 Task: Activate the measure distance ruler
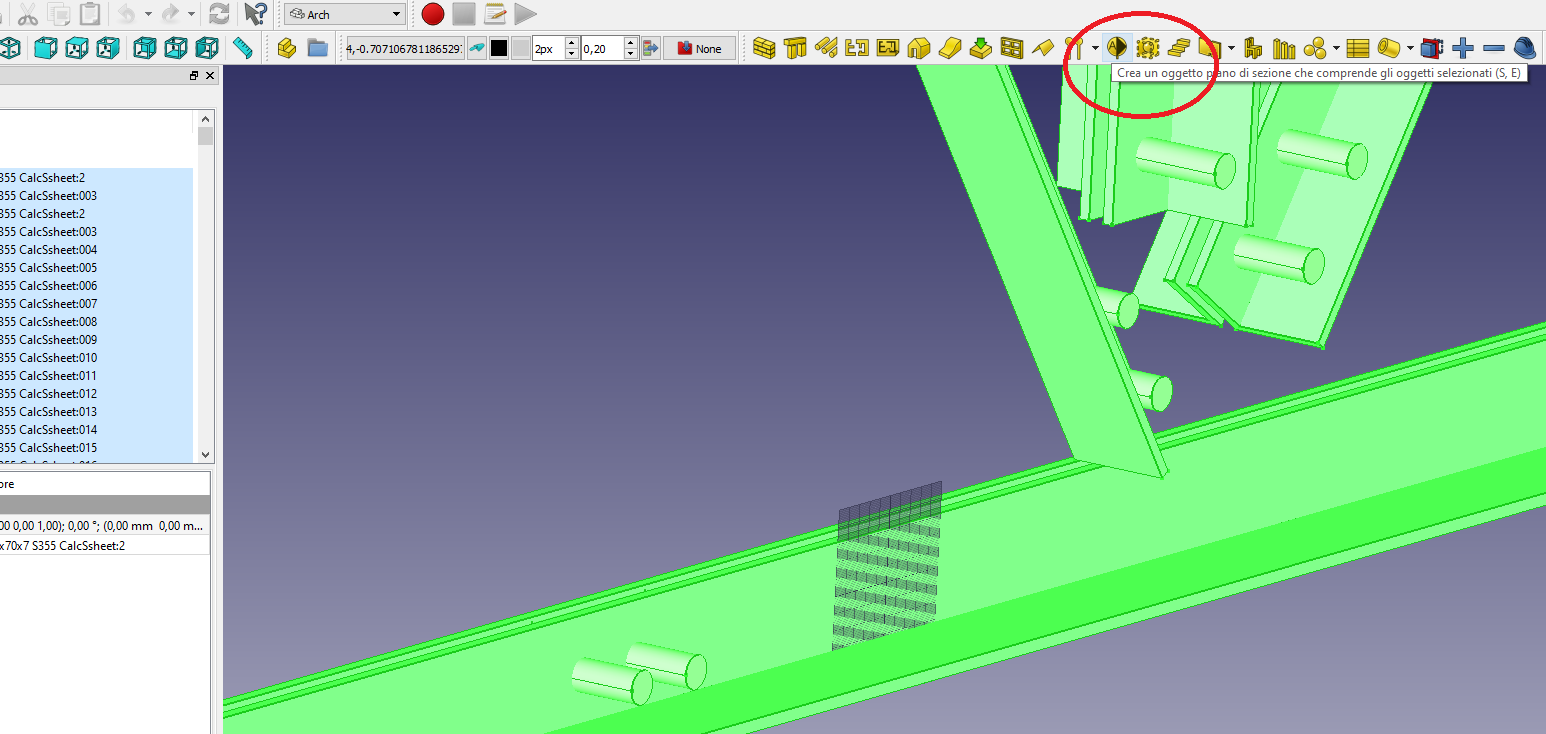(242, 47)
